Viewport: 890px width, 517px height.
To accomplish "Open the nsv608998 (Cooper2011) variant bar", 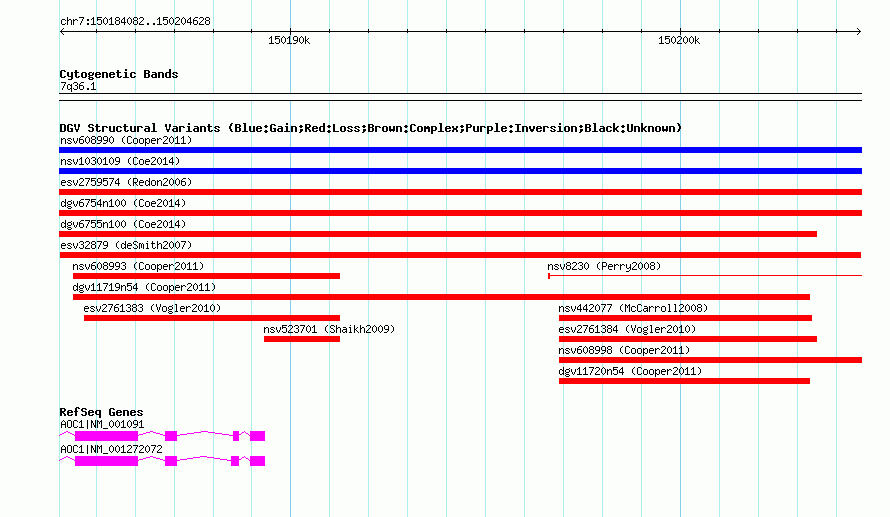I will (x=710, y=360).
